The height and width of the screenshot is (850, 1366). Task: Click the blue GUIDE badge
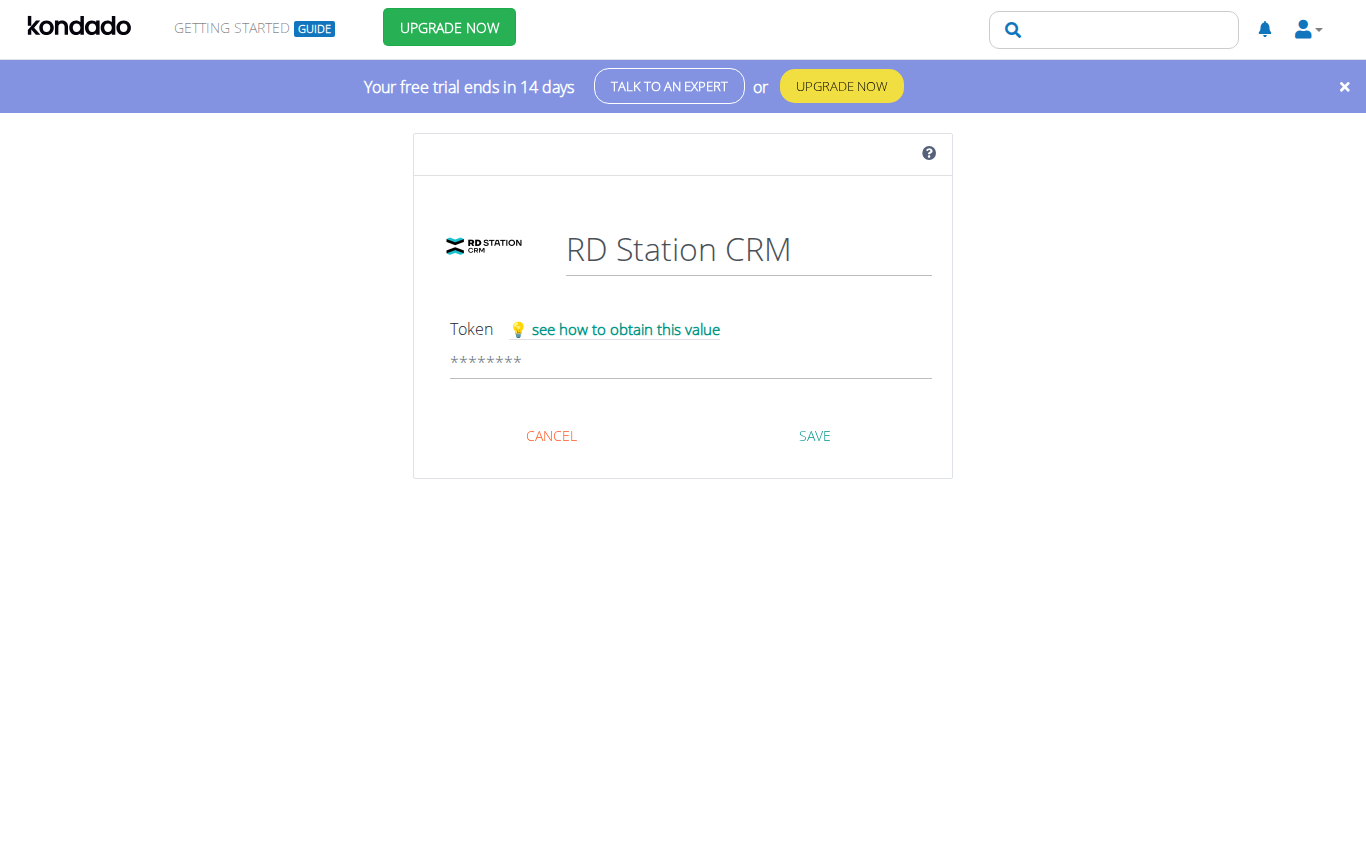pos(314,29)
